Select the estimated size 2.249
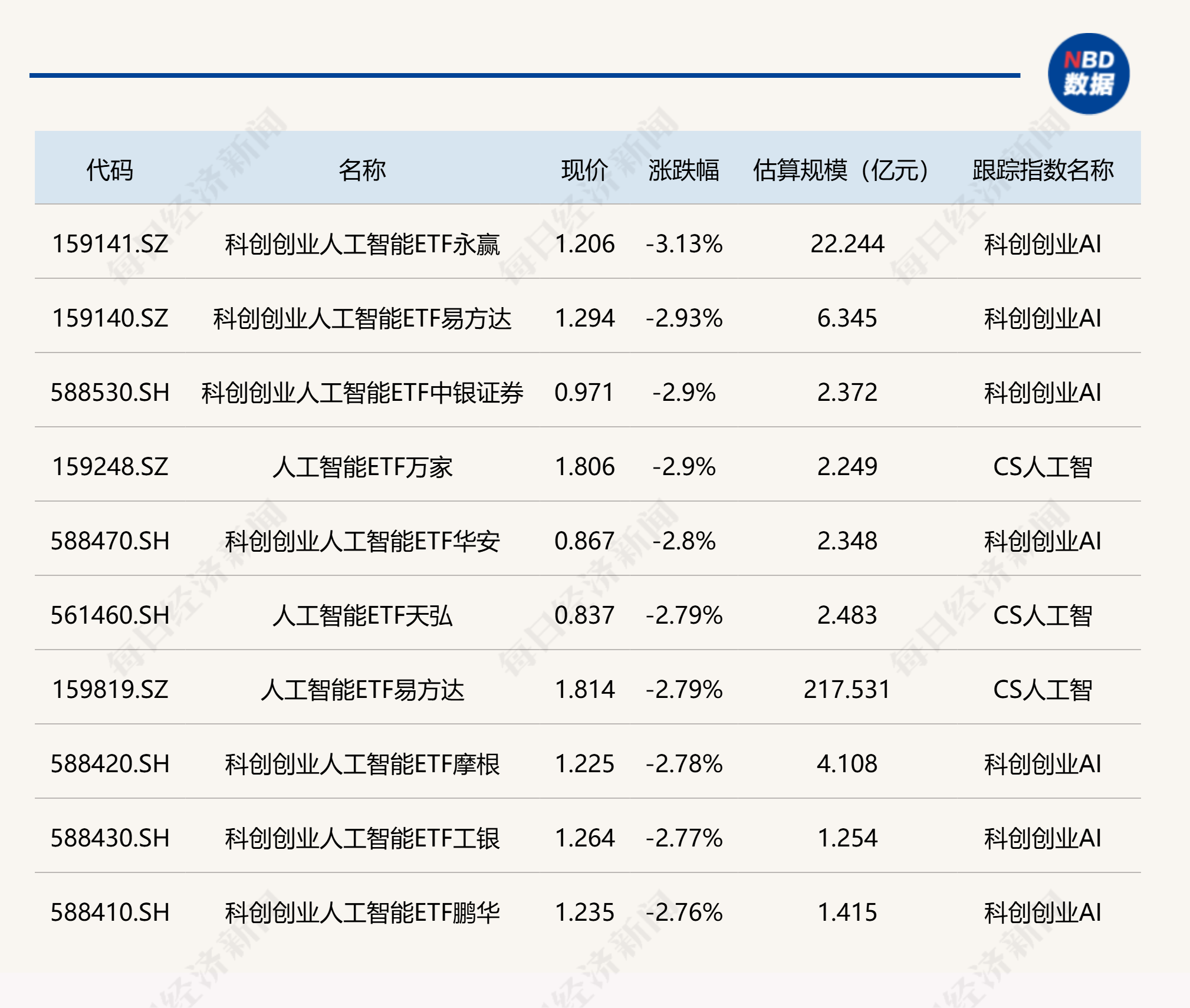 [x=847, y=467]
